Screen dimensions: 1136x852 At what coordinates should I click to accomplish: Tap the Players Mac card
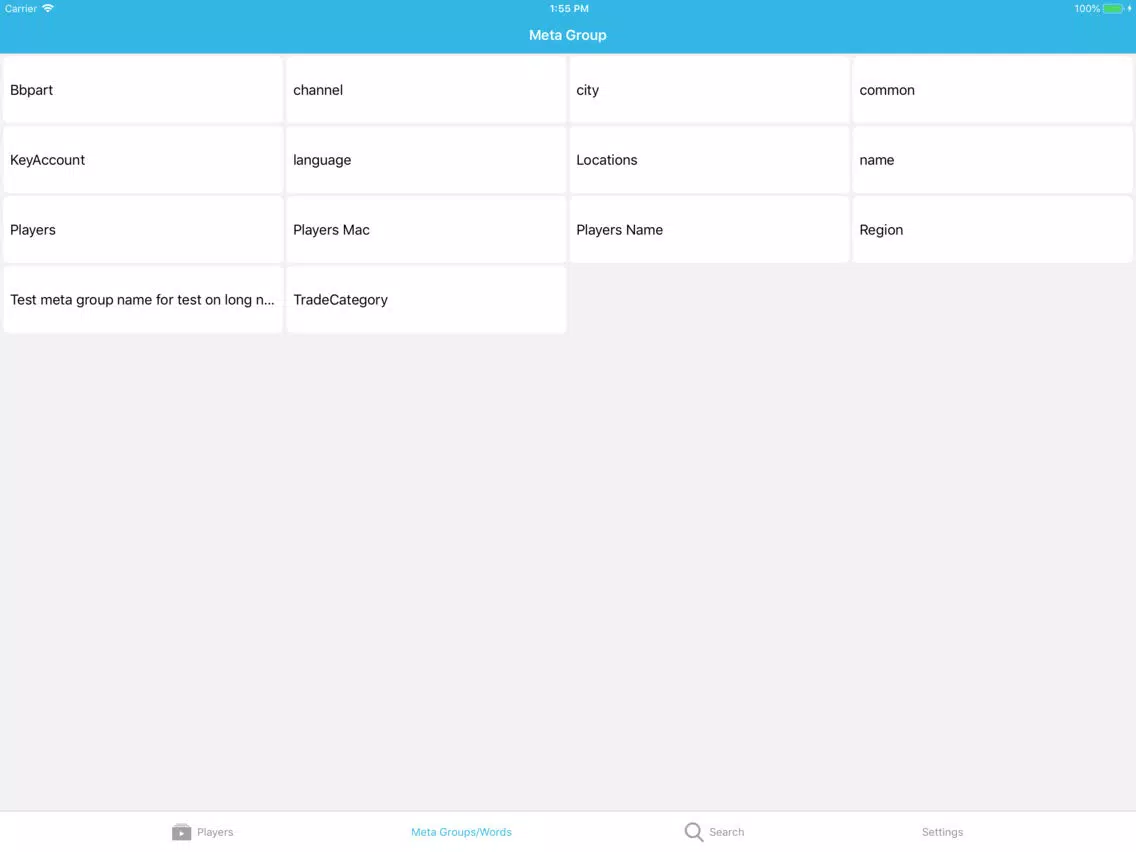[x=426, y=230]
